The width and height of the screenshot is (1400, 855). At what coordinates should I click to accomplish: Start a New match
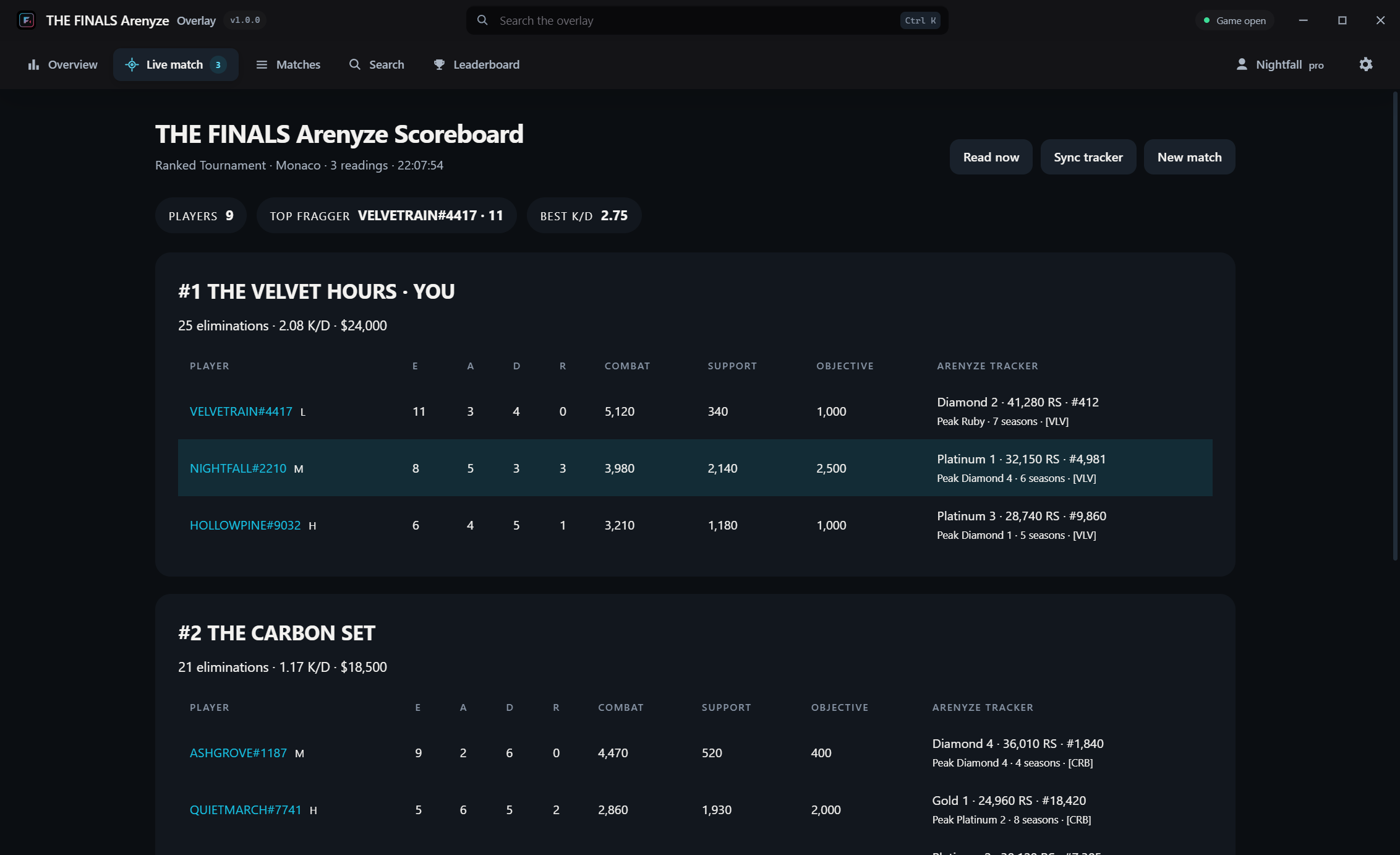(x=1189, y=157)
